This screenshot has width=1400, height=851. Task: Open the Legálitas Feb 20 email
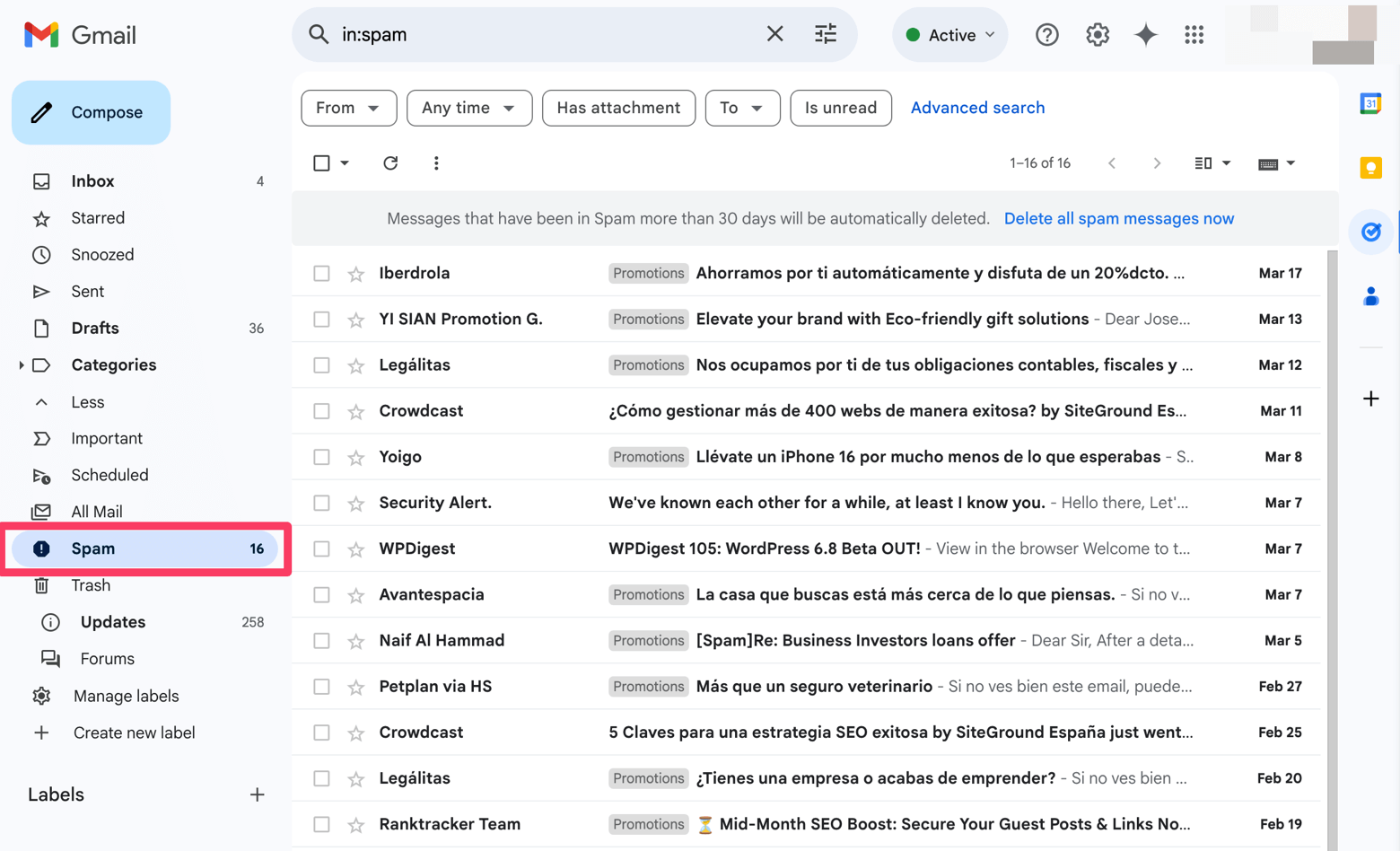[808, 778]
